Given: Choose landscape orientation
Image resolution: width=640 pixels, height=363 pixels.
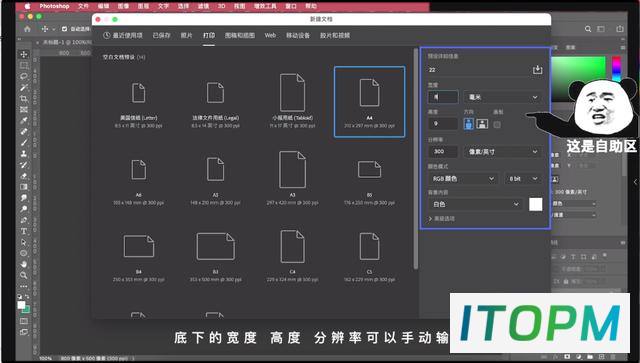Looking at the screenshot, I should [482, 124].
